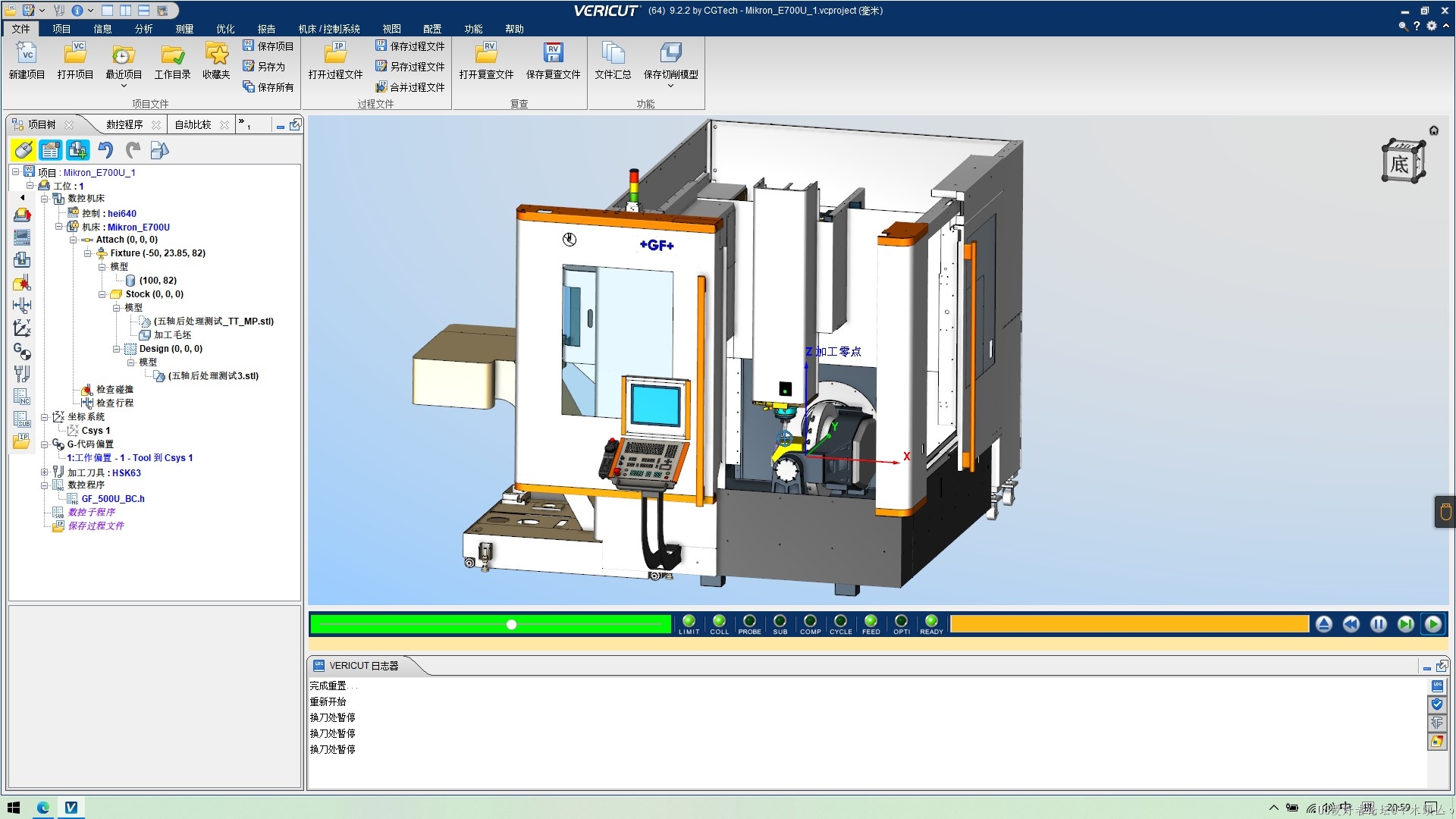Click the Single Step playback button

pyautogui.click(x=1405, y=624)
